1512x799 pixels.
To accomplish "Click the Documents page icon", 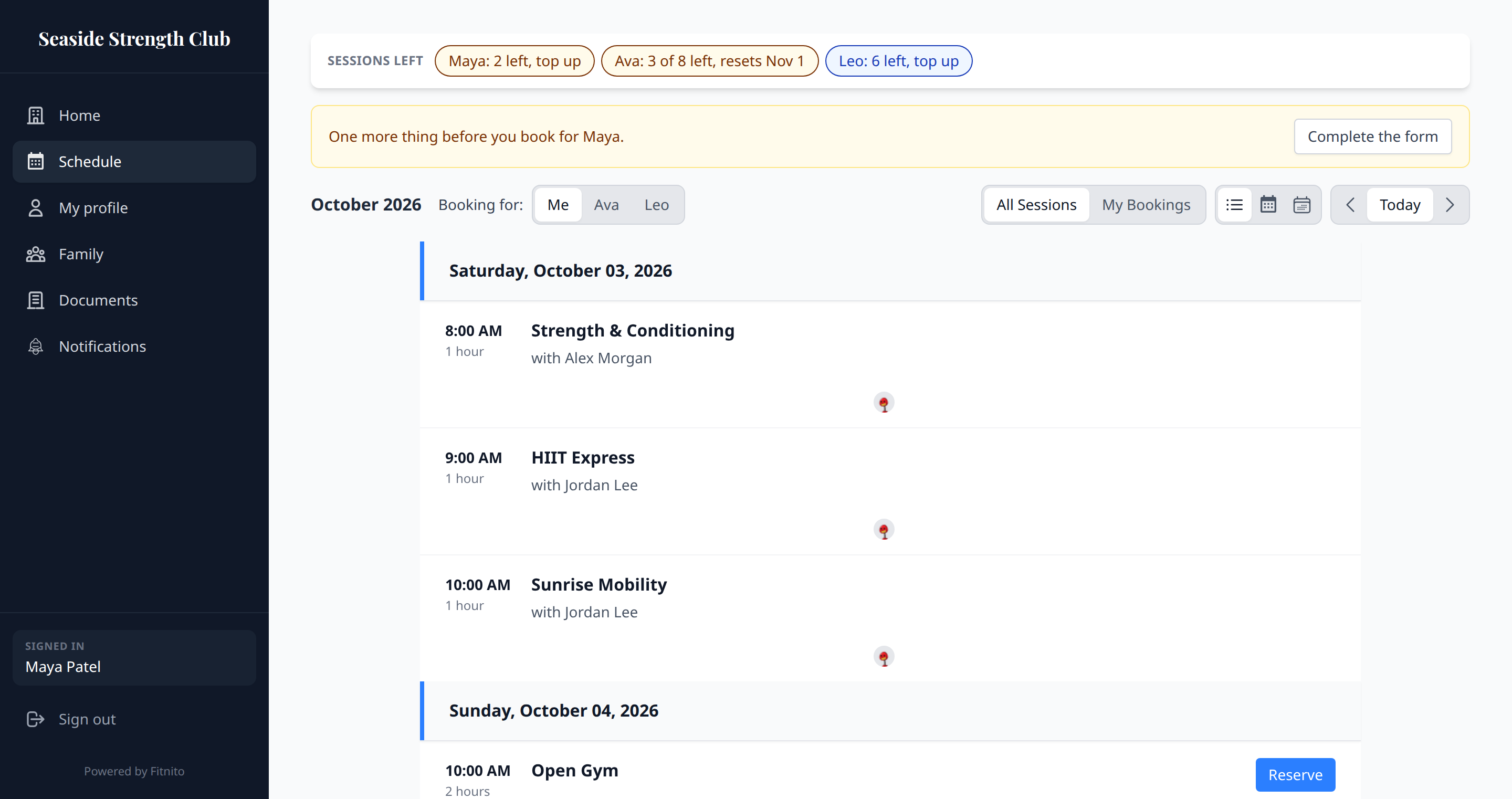I will tap(36, 300).
